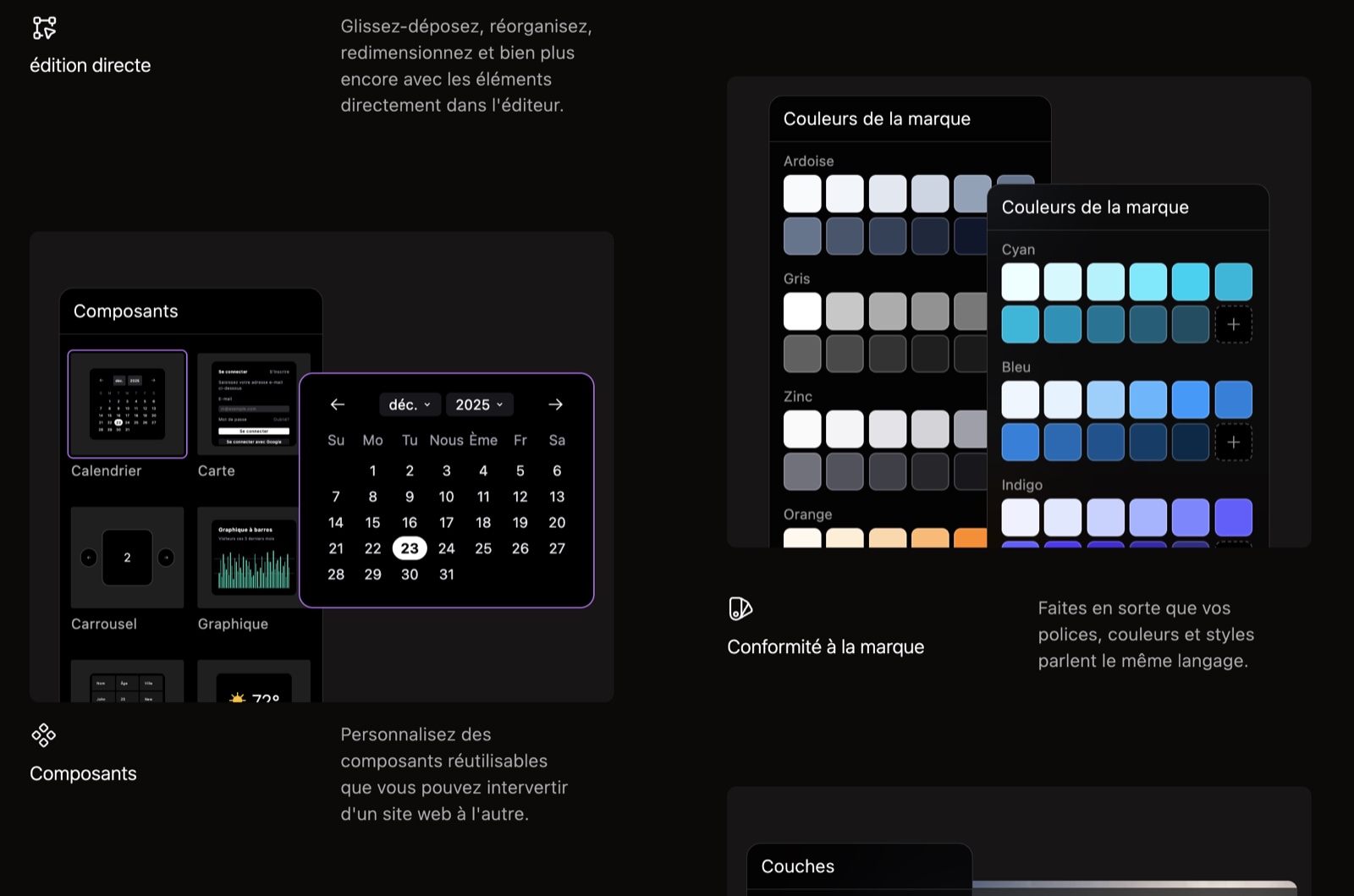1354x896 pixels.
Task: Select the Carte component thumbnail
Action: [254, 404]
